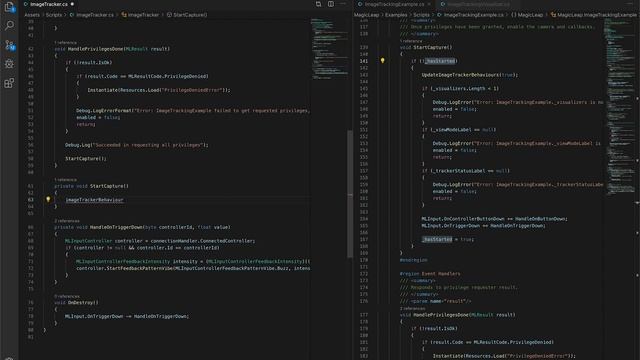Click the Split Editor icon in left pane
Screen dimensions: 640x360
point(331,4)
